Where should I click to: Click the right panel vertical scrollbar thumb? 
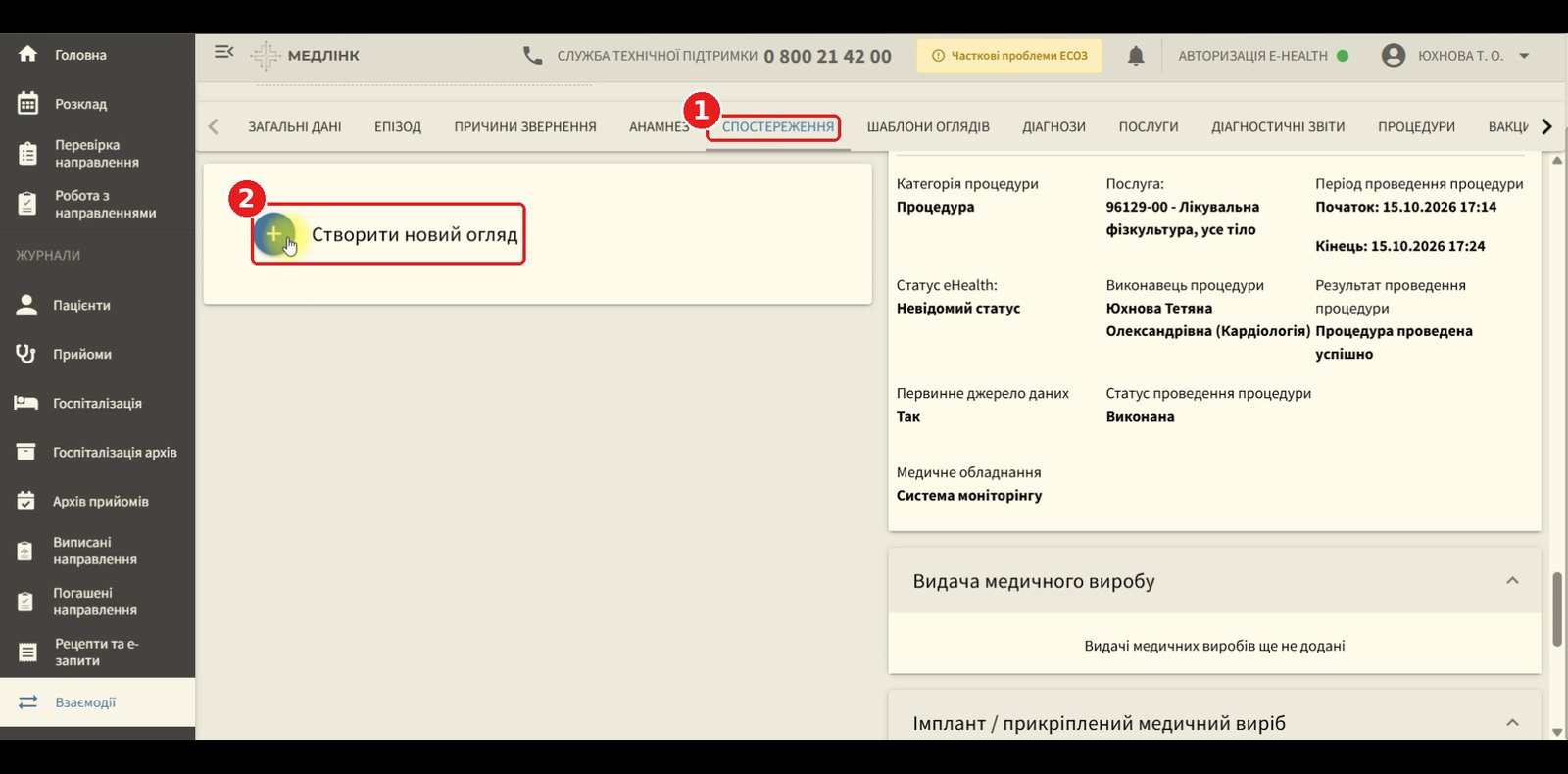pos(1557,609)
